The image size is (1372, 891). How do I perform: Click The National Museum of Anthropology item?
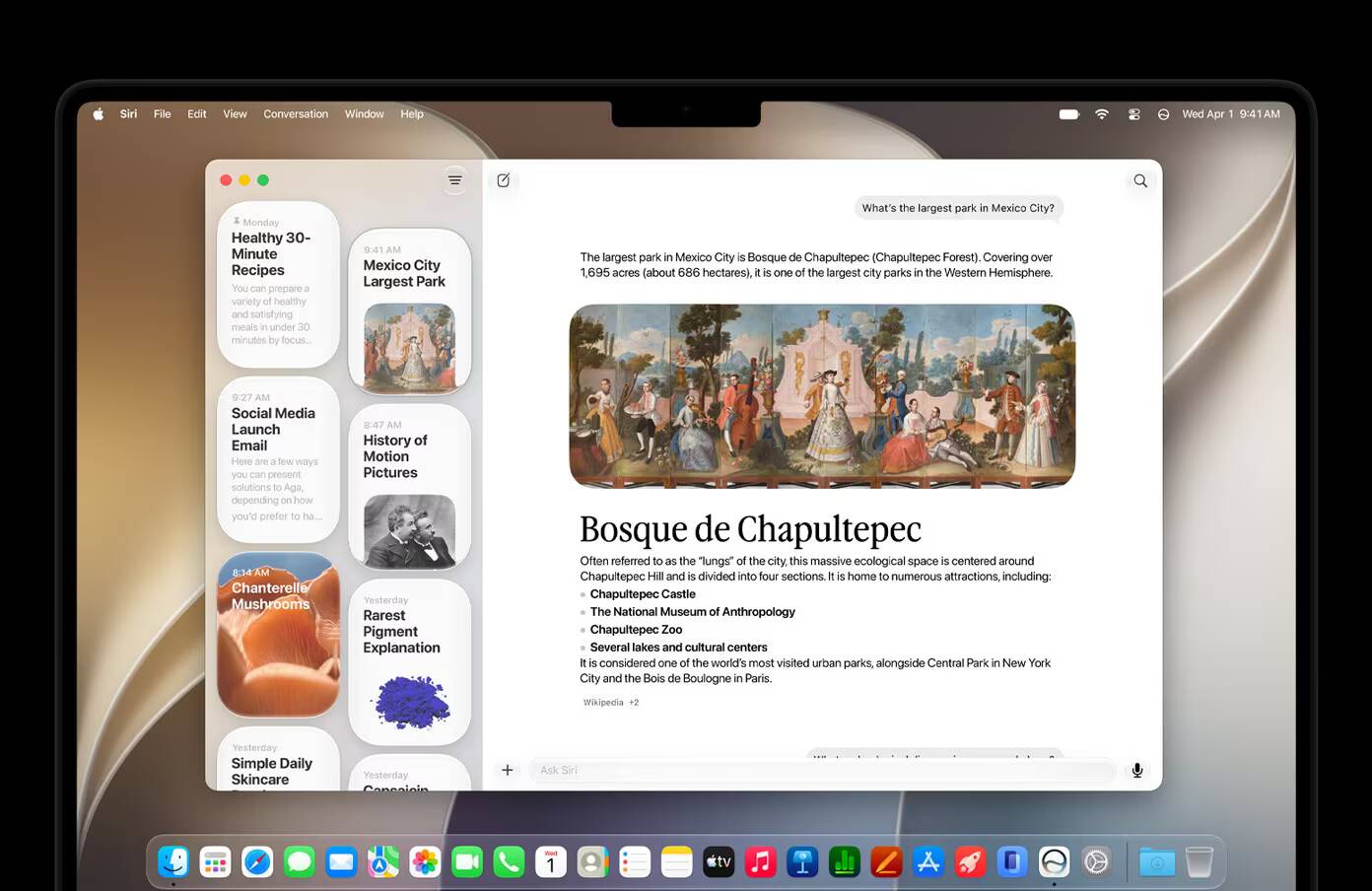pos(692,612)
